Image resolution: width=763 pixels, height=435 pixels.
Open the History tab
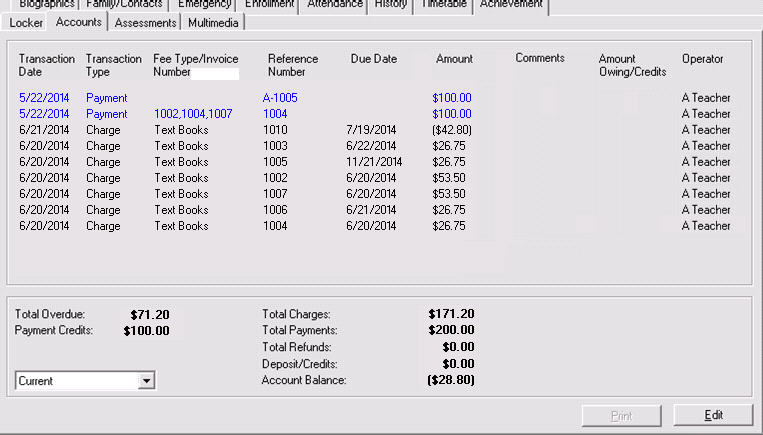click(x=390, y=4)
